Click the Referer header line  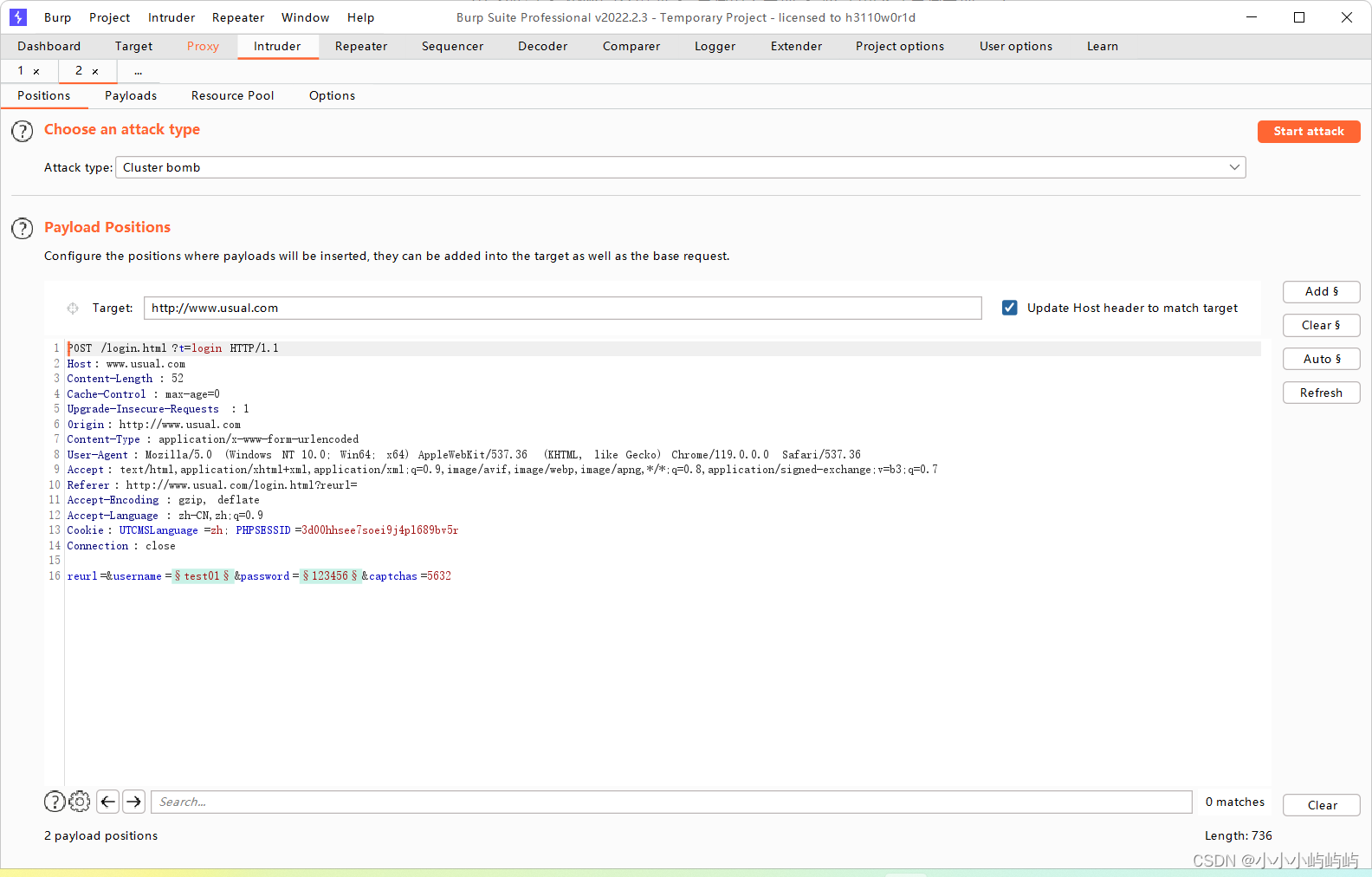click(x=212, y=485)
